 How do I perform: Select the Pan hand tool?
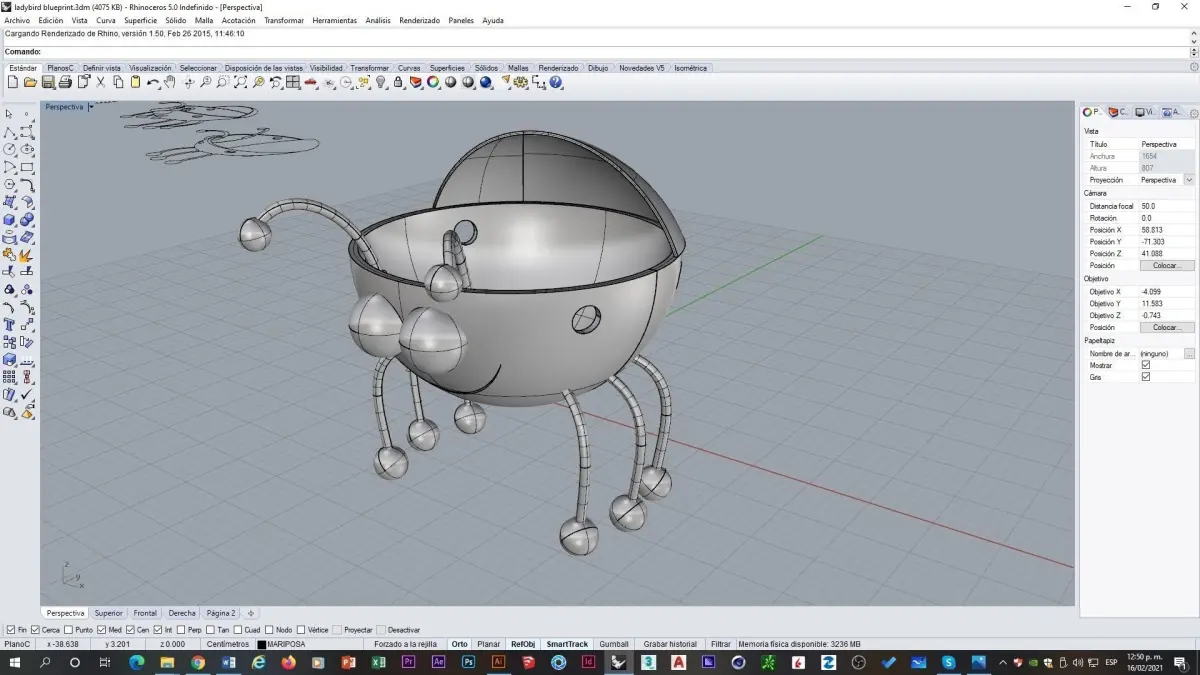[170, 82]
